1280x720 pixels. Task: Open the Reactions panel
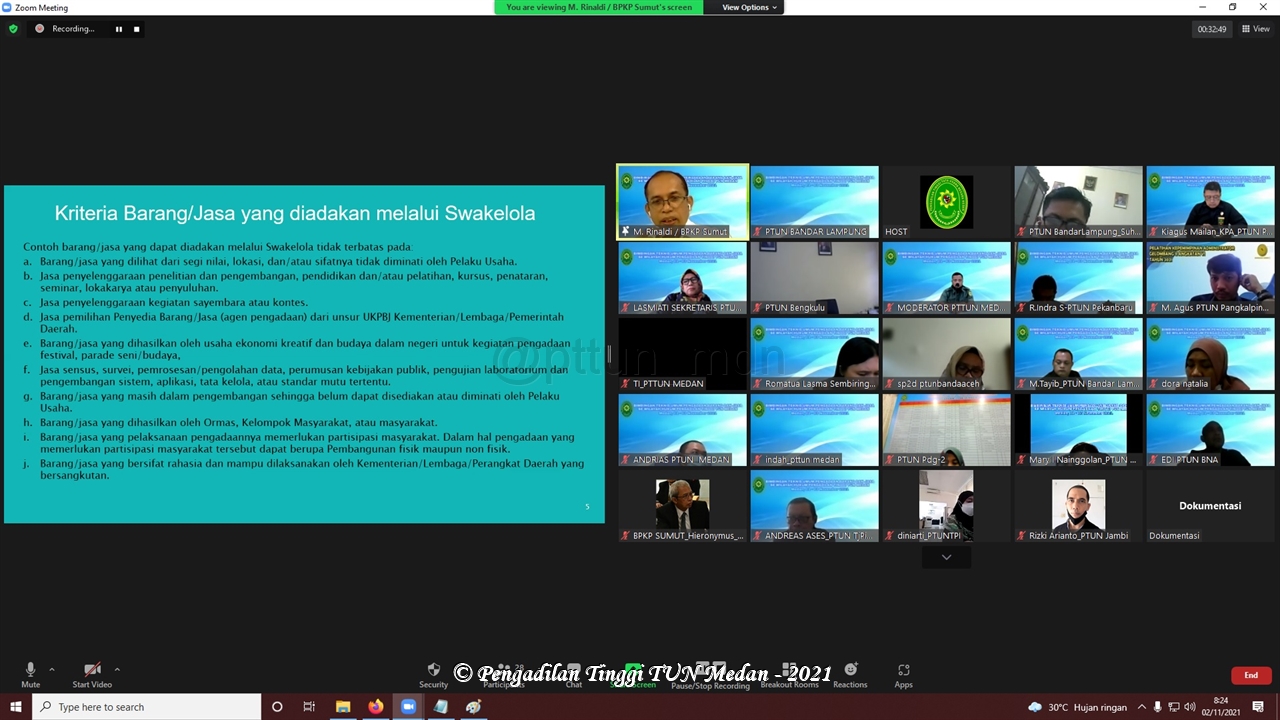(x=850, y=672)
